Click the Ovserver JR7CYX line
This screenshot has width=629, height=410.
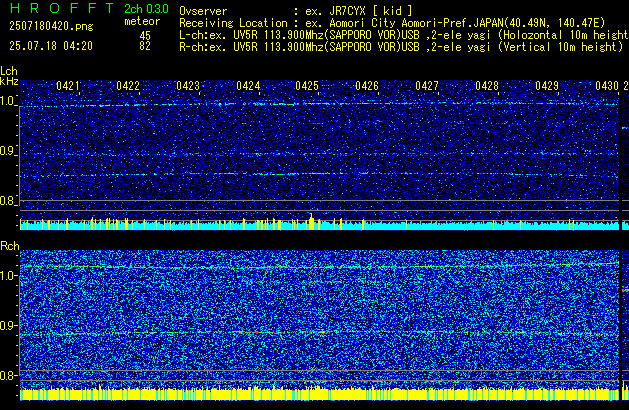[296, 11]
